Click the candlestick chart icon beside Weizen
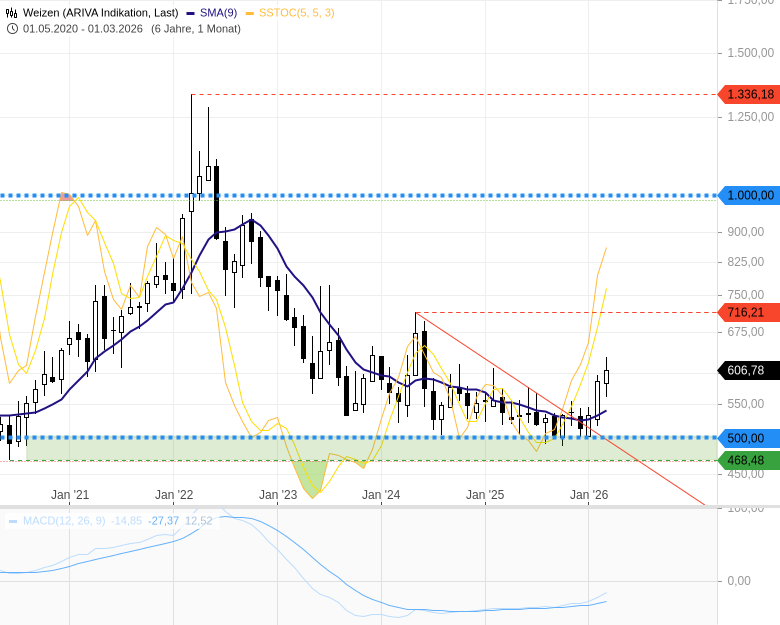This screenshot has height=625, width=780. click(12, 13)
